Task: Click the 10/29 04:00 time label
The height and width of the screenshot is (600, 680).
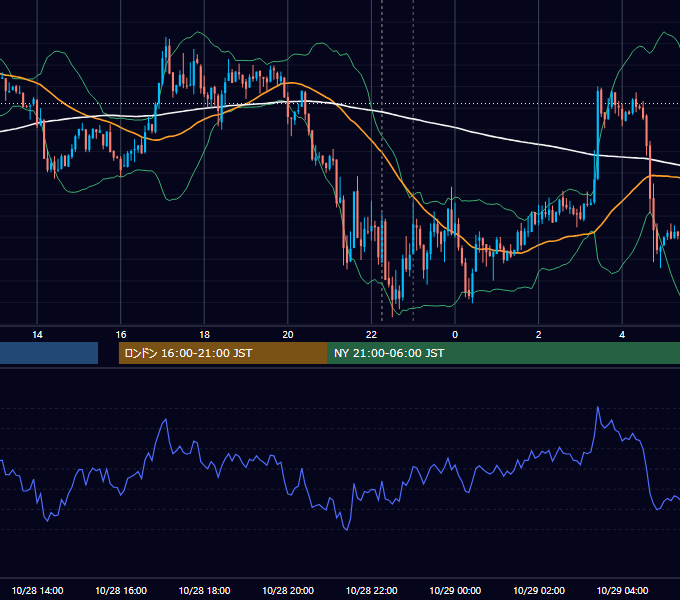Action: [622, 590]
